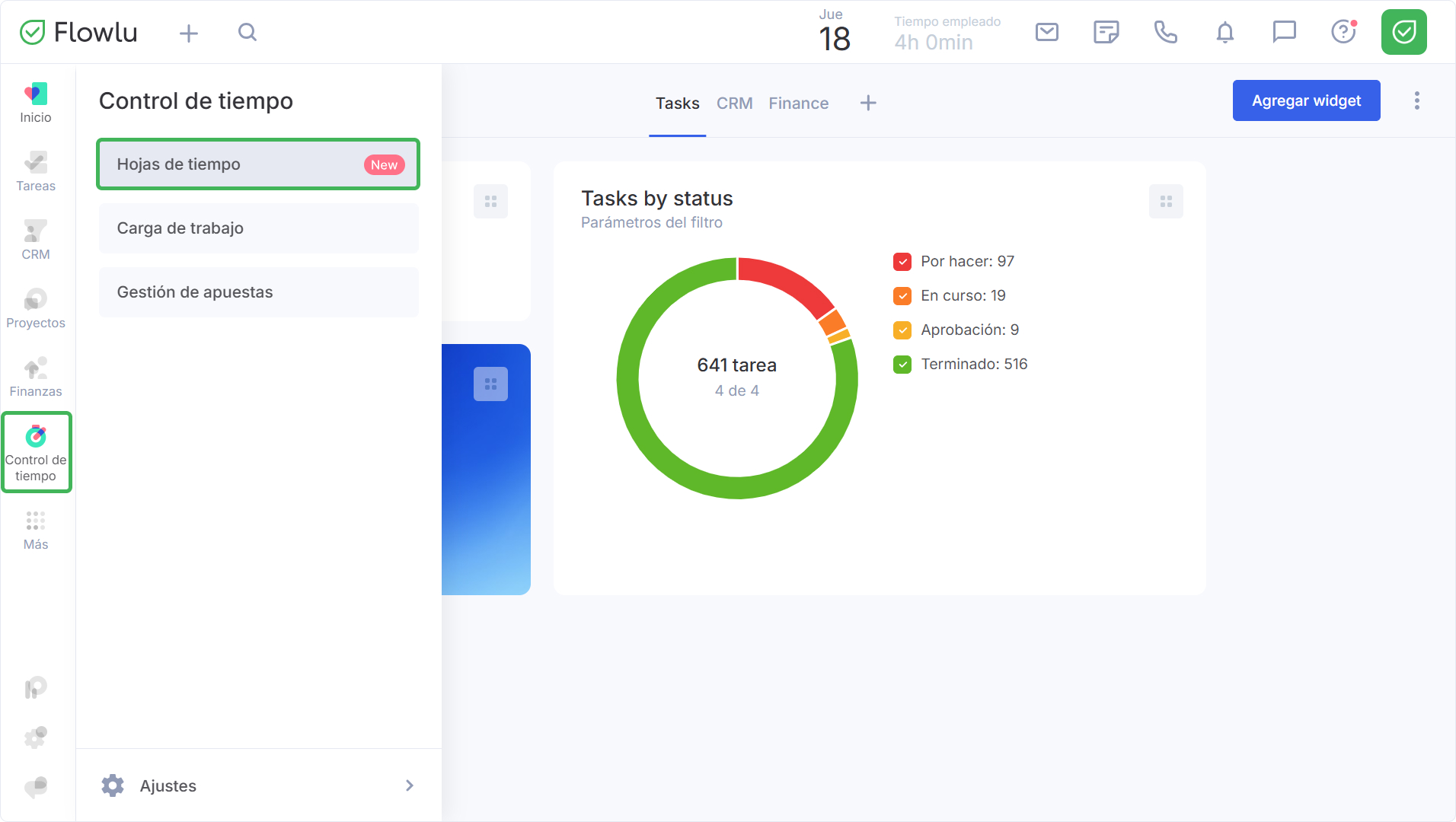Open the search icon
The width and height of the screenshot is (1456, 822).
pos(247,32)
